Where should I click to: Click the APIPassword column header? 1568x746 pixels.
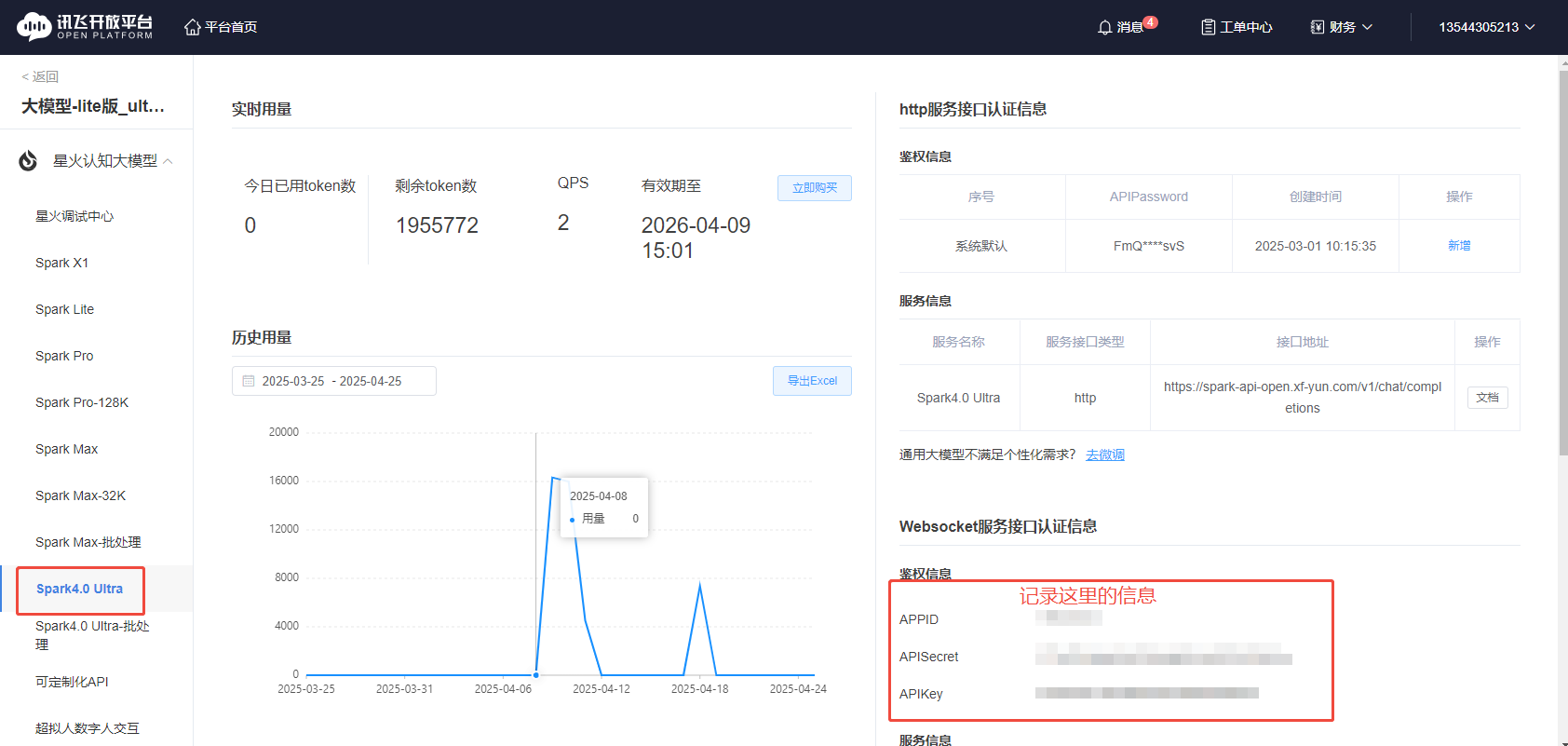(1149, 197)
